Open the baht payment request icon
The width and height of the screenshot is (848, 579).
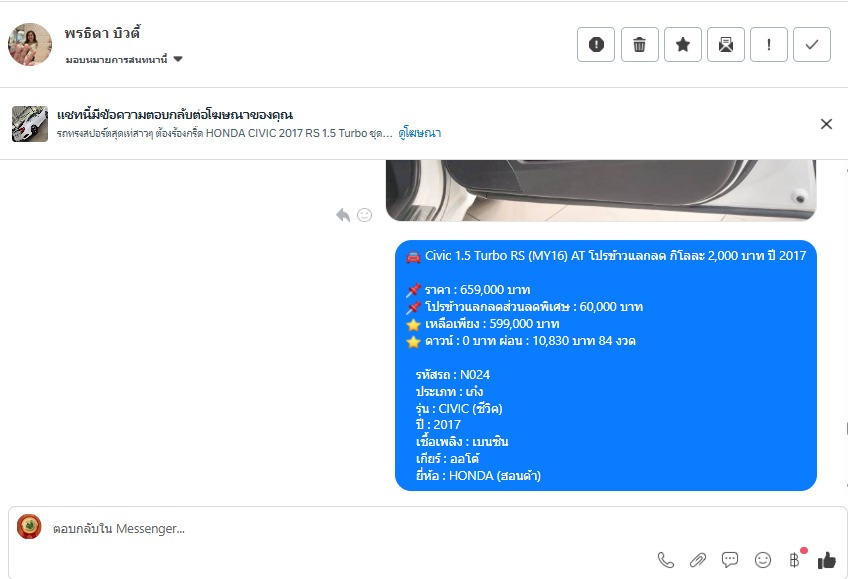(x=796, y=559)
